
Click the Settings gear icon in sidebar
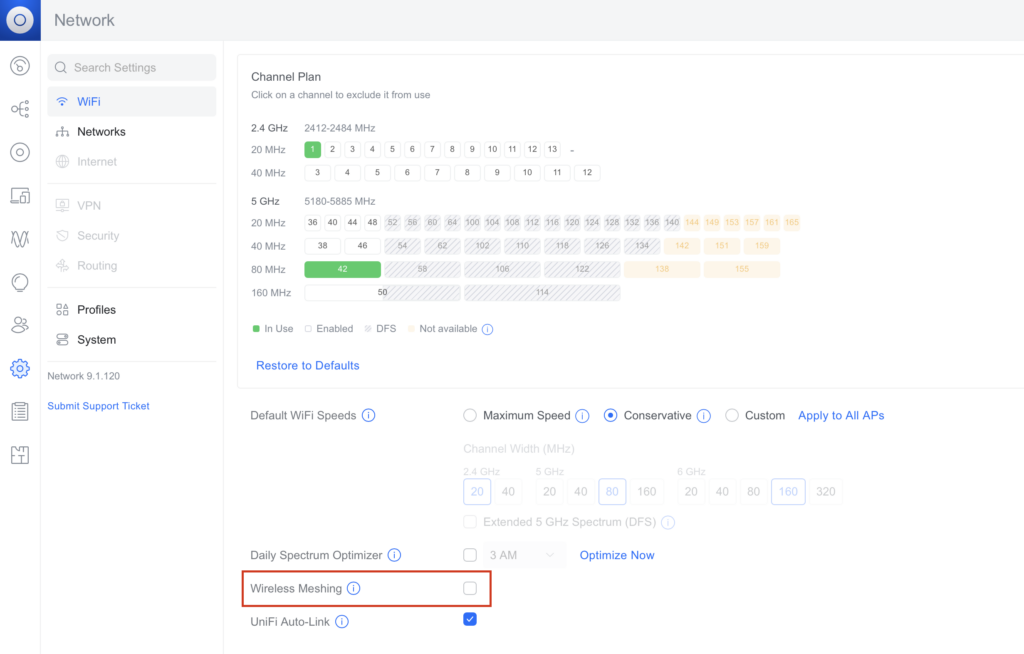click(20, 369)
